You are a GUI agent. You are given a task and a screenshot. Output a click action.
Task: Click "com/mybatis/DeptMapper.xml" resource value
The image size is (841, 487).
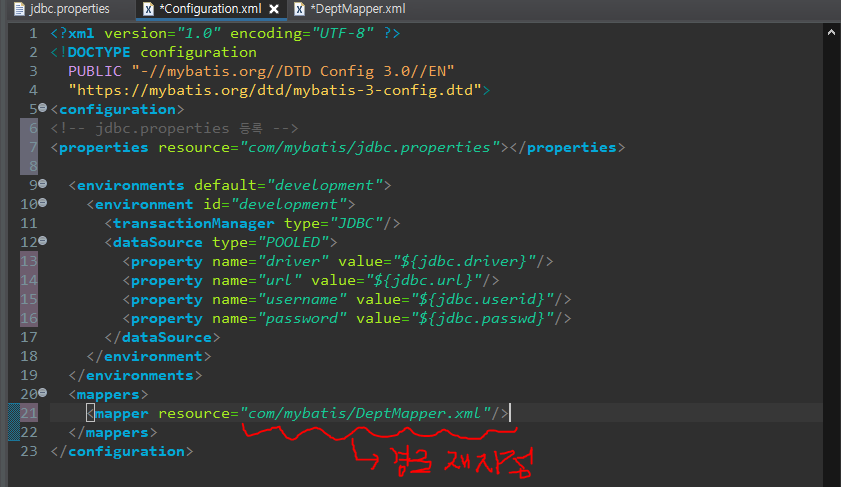(x=365, y=414)
